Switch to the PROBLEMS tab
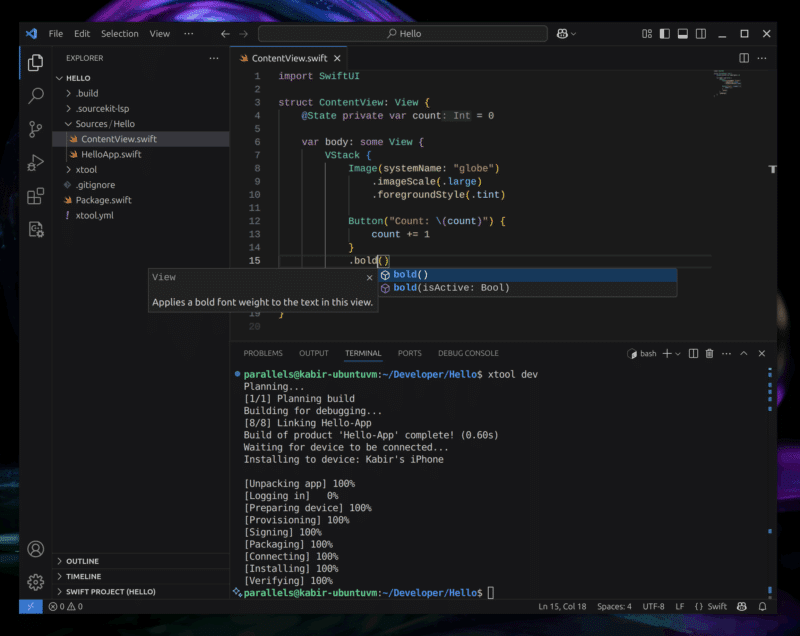The width and height of the screenshot is (800, 636). [x=263, y=353]
